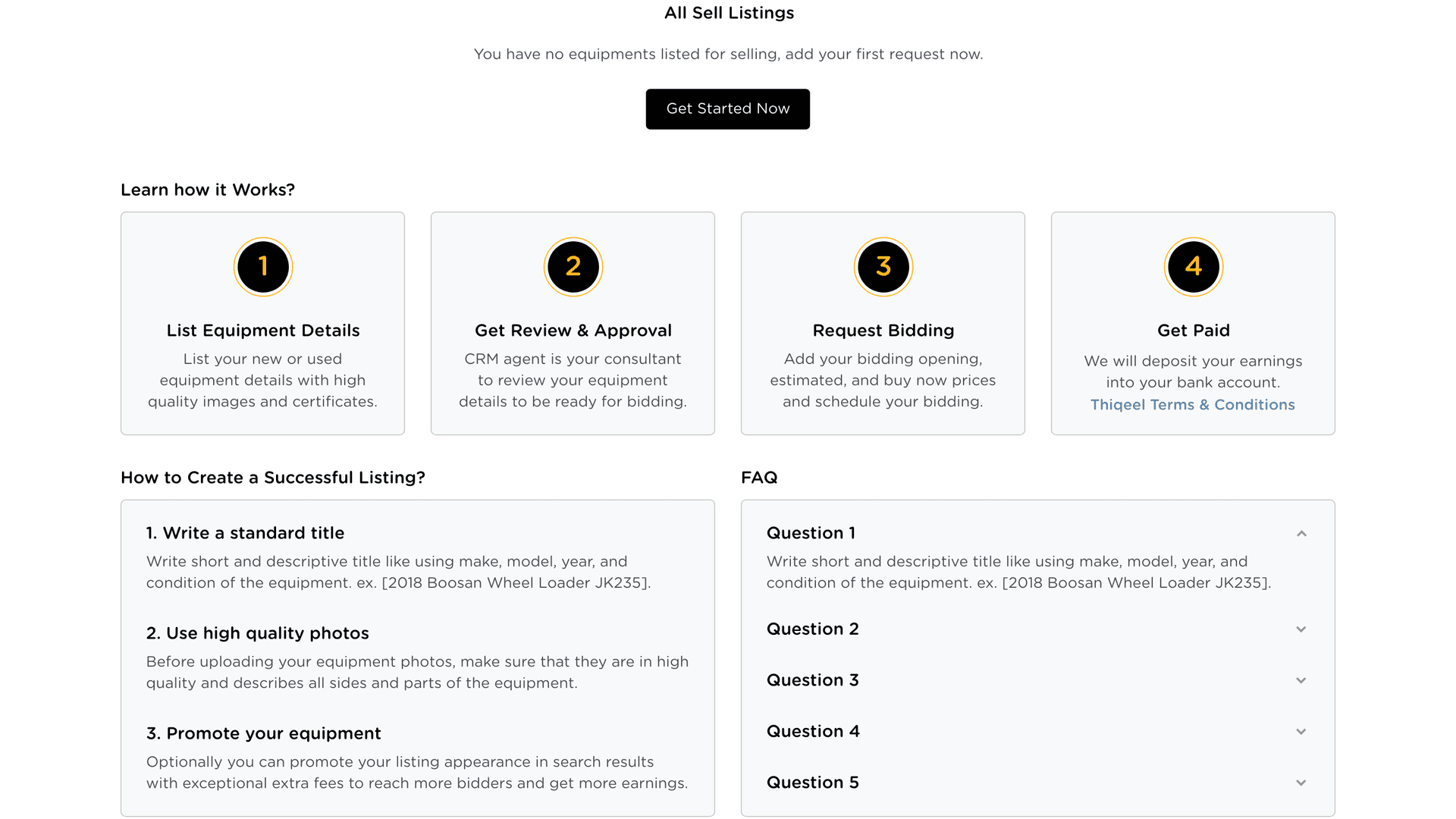The image size is (1456, 819).
Task: Click the 'Write a standard title' tip
Action: 245,533
